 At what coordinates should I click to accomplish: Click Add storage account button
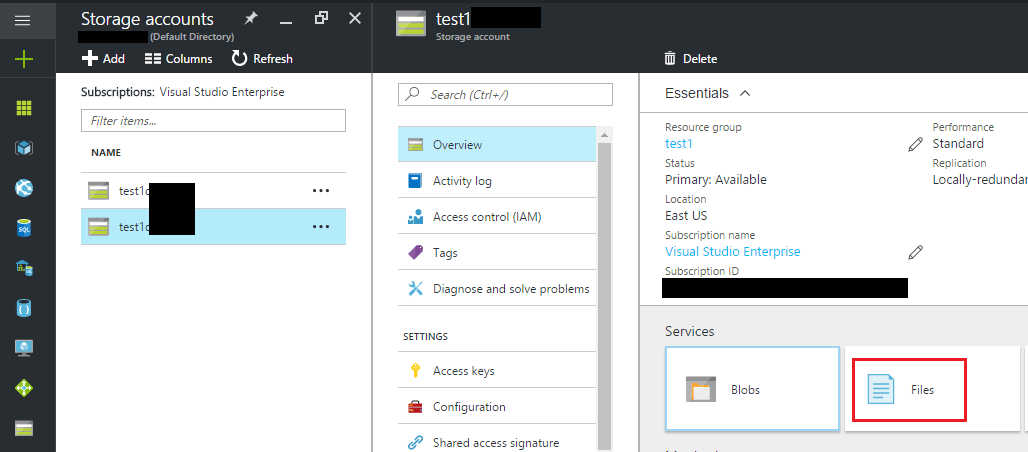point(103,59)
